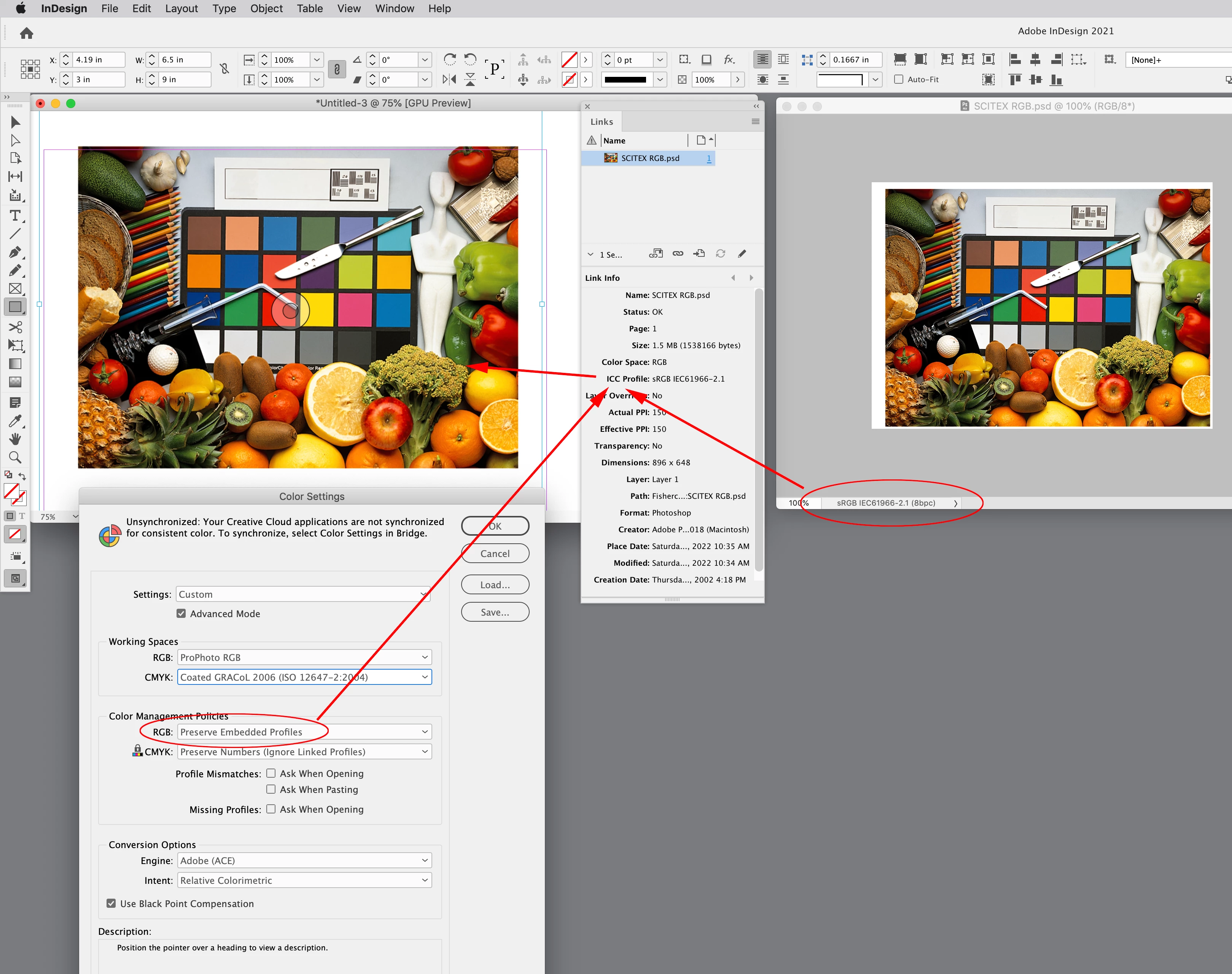Open the Intent dropdown
The width and height of the screenshot is (1232, 974).
(x=305, y=880)
